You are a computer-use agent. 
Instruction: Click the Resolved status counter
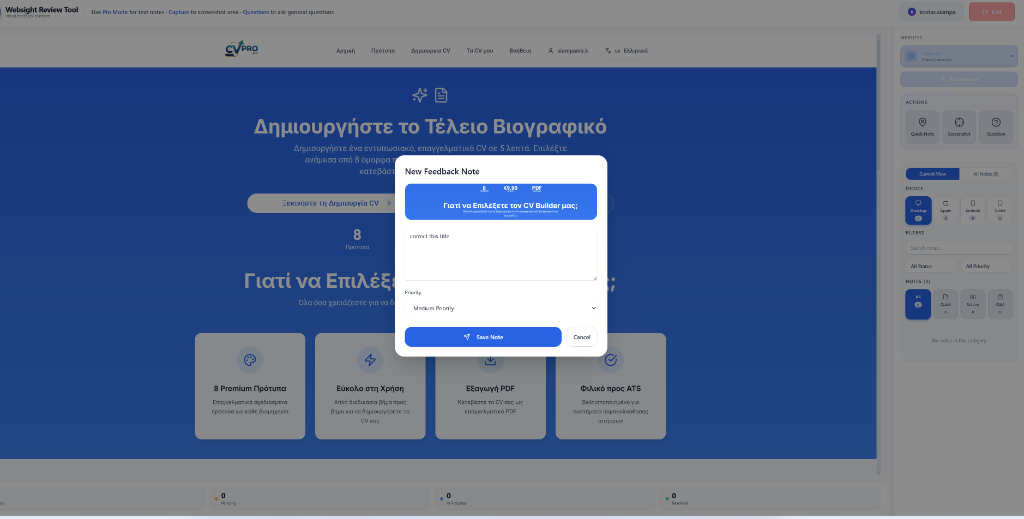pyautogui.click(x=771, y=499)
